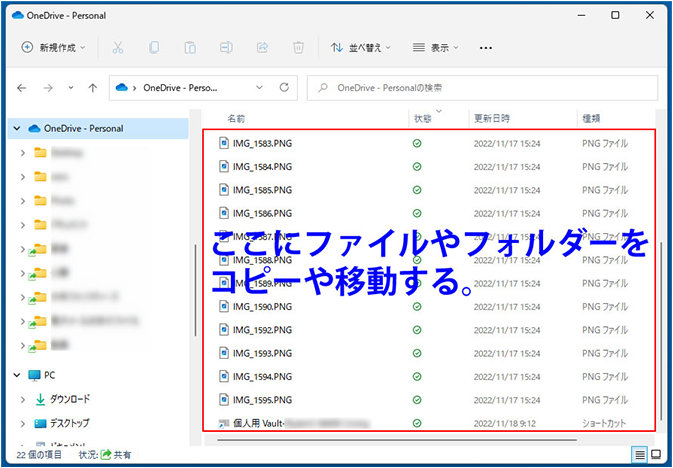Click the Copy icon in toolbar
This screenshot has width=673, height=468.
tap(154, 48)
